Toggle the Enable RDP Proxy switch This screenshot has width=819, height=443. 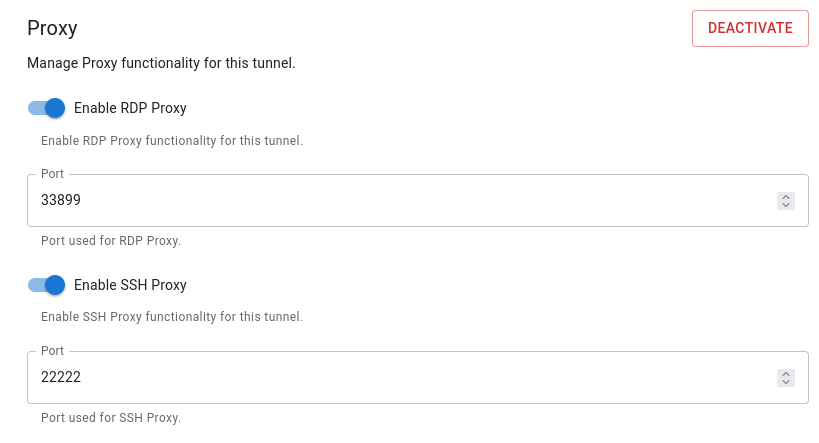coord(46,108)
